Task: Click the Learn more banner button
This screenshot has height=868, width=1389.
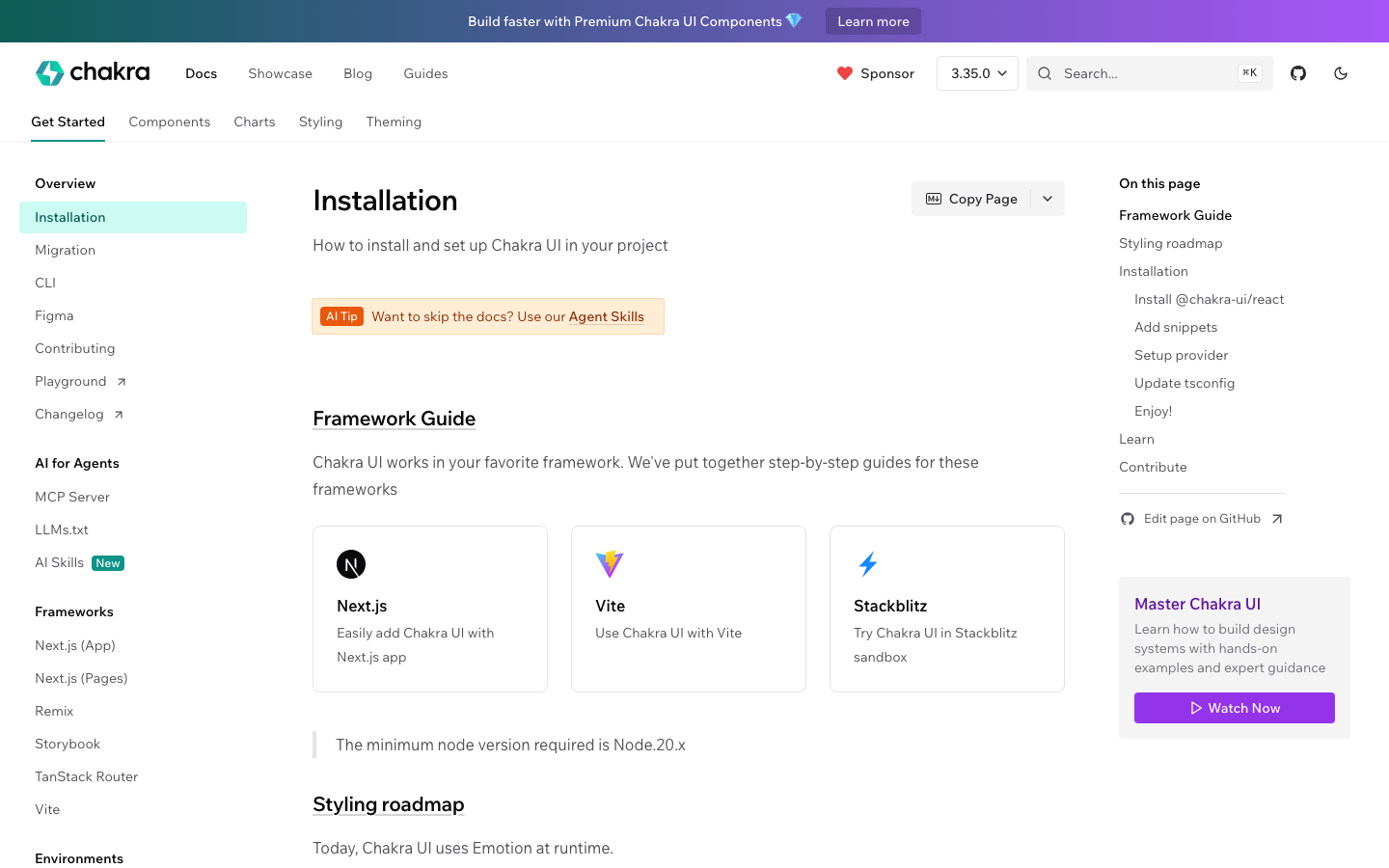Action: pos(873,21)
